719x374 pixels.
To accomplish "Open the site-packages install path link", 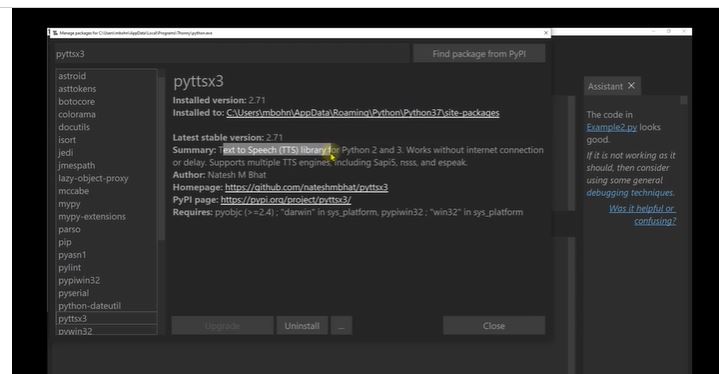I will [x=363, y=113].
